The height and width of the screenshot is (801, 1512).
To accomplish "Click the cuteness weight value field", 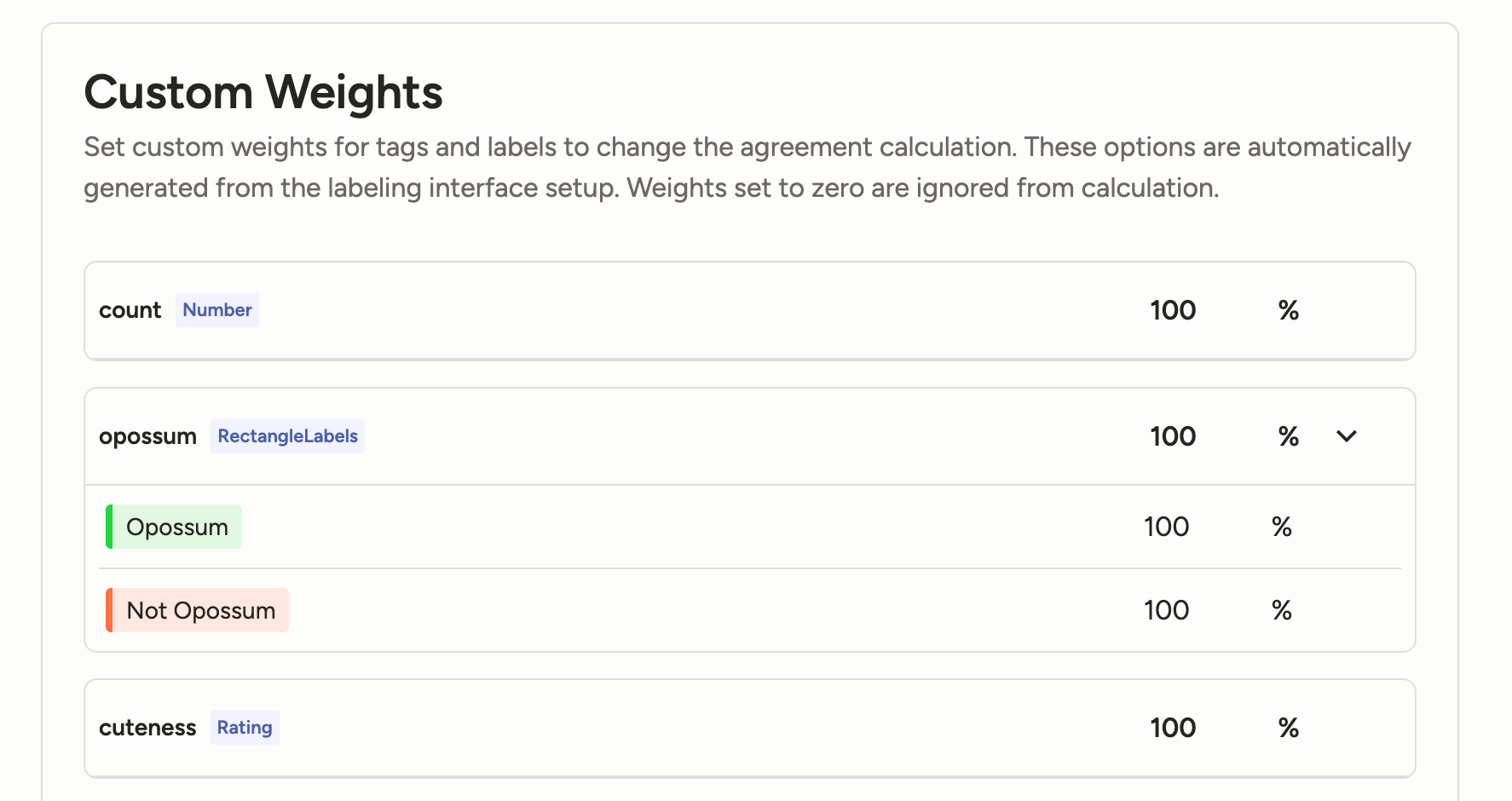I will click(x=1173, y=728).
